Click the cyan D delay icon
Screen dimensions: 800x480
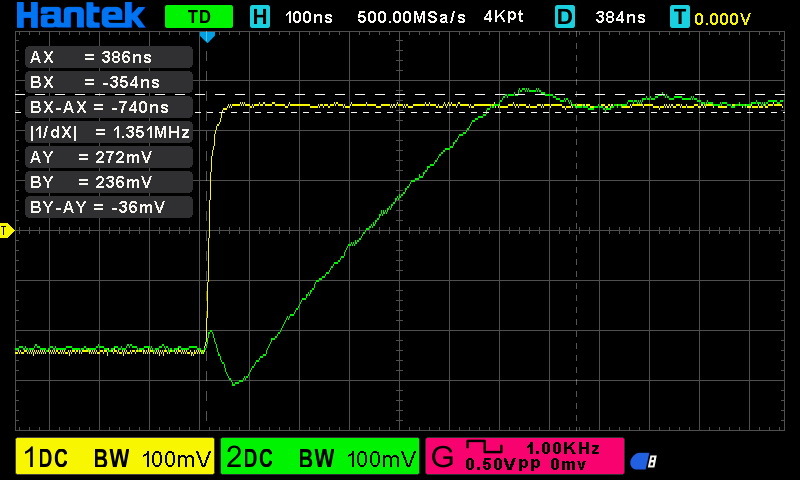(x=565, y=17)
